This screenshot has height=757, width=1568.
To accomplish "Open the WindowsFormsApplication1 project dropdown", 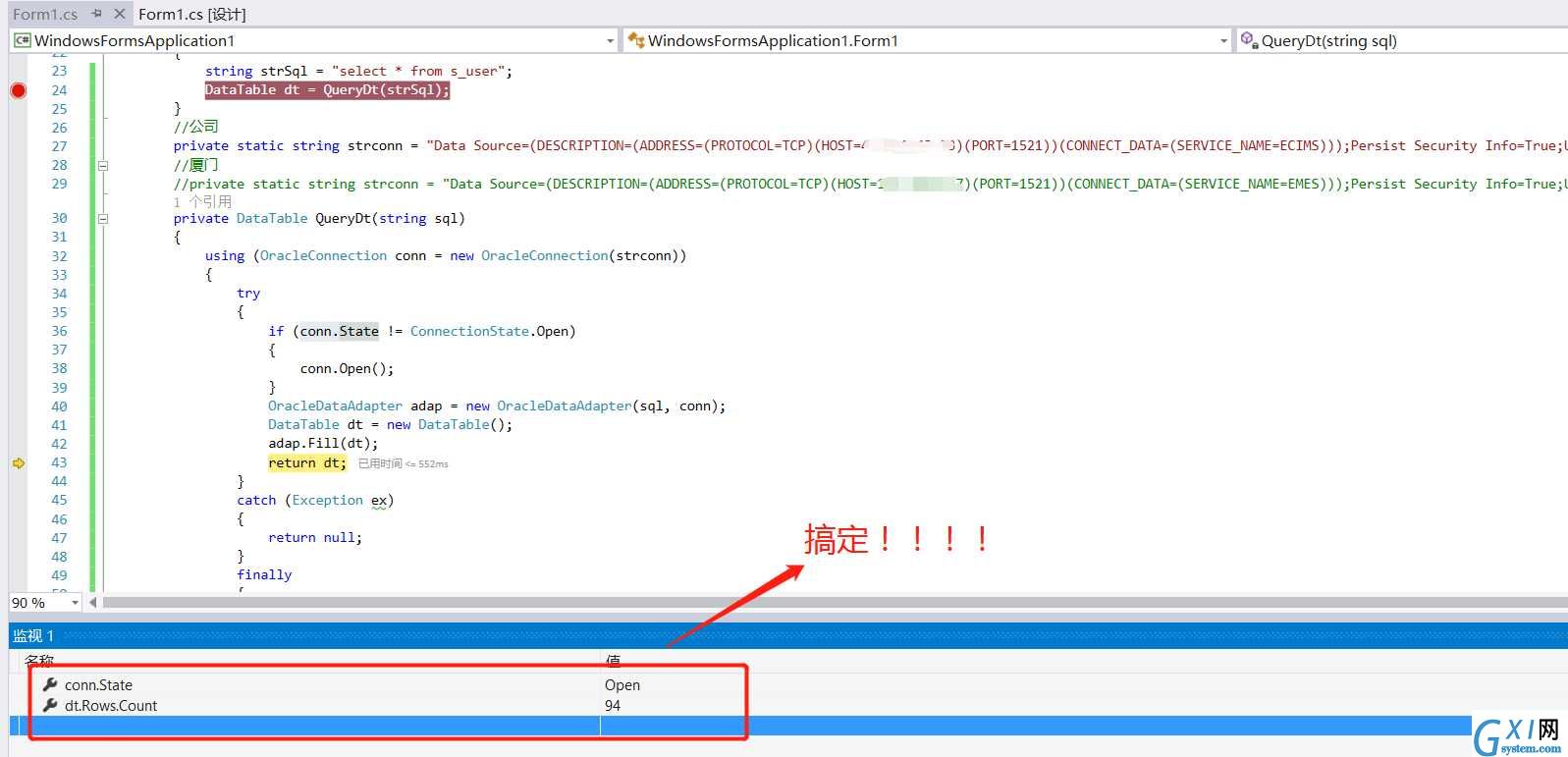I will point(610,40).
